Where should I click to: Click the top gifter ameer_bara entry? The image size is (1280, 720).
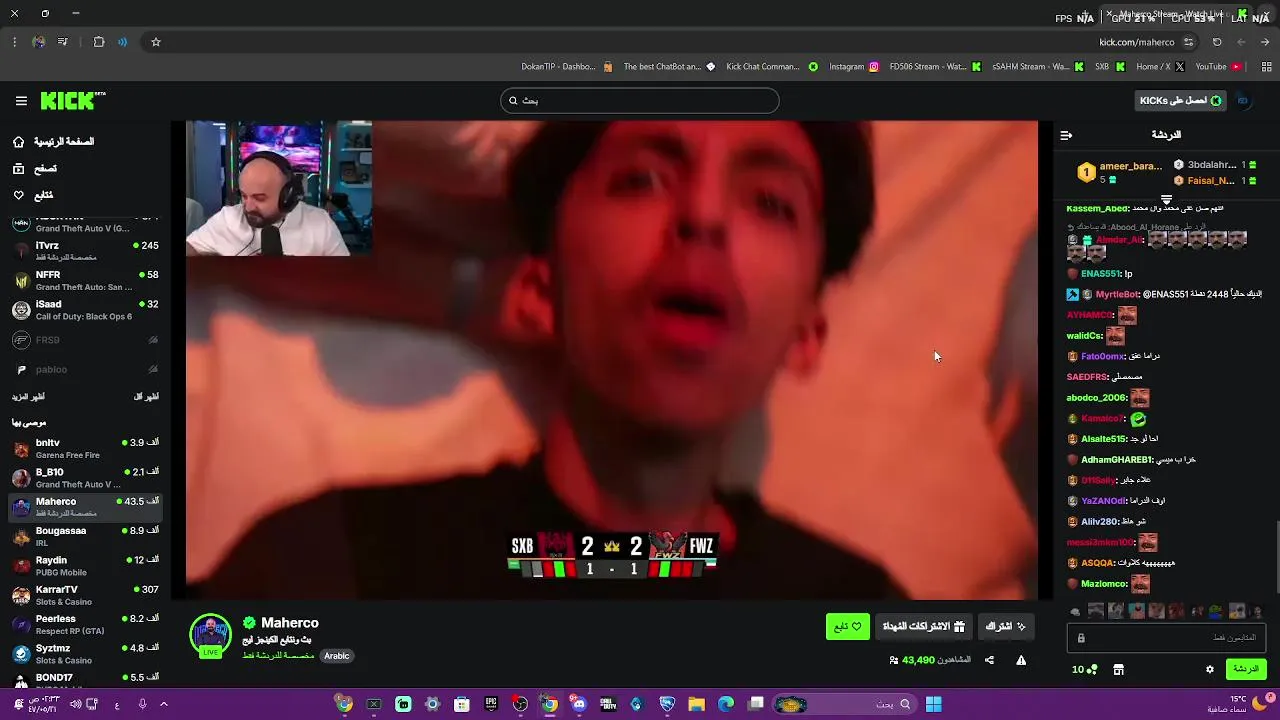click(1120, 172)
